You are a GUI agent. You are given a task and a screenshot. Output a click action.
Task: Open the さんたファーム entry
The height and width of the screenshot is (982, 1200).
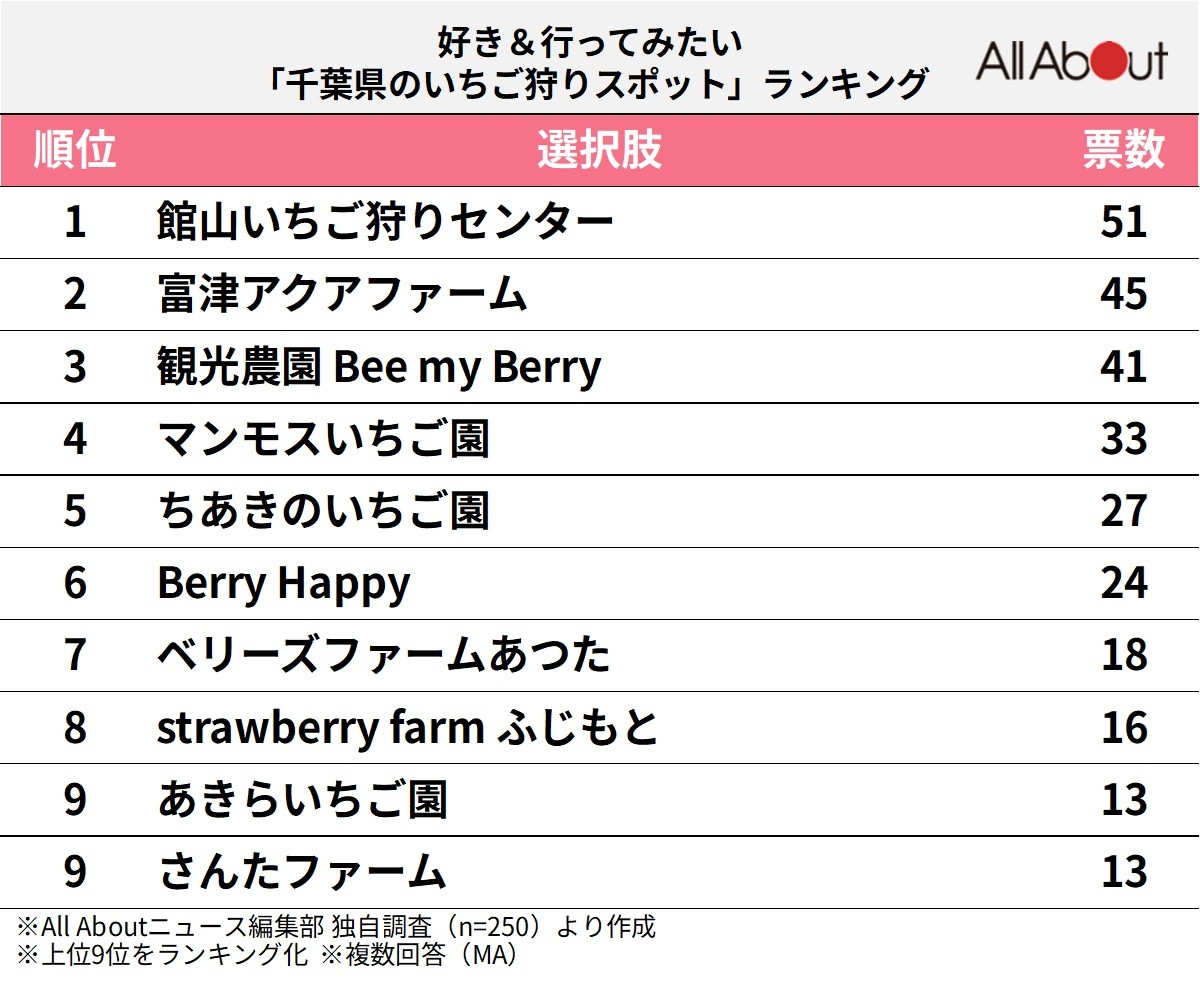pos(301,872)
